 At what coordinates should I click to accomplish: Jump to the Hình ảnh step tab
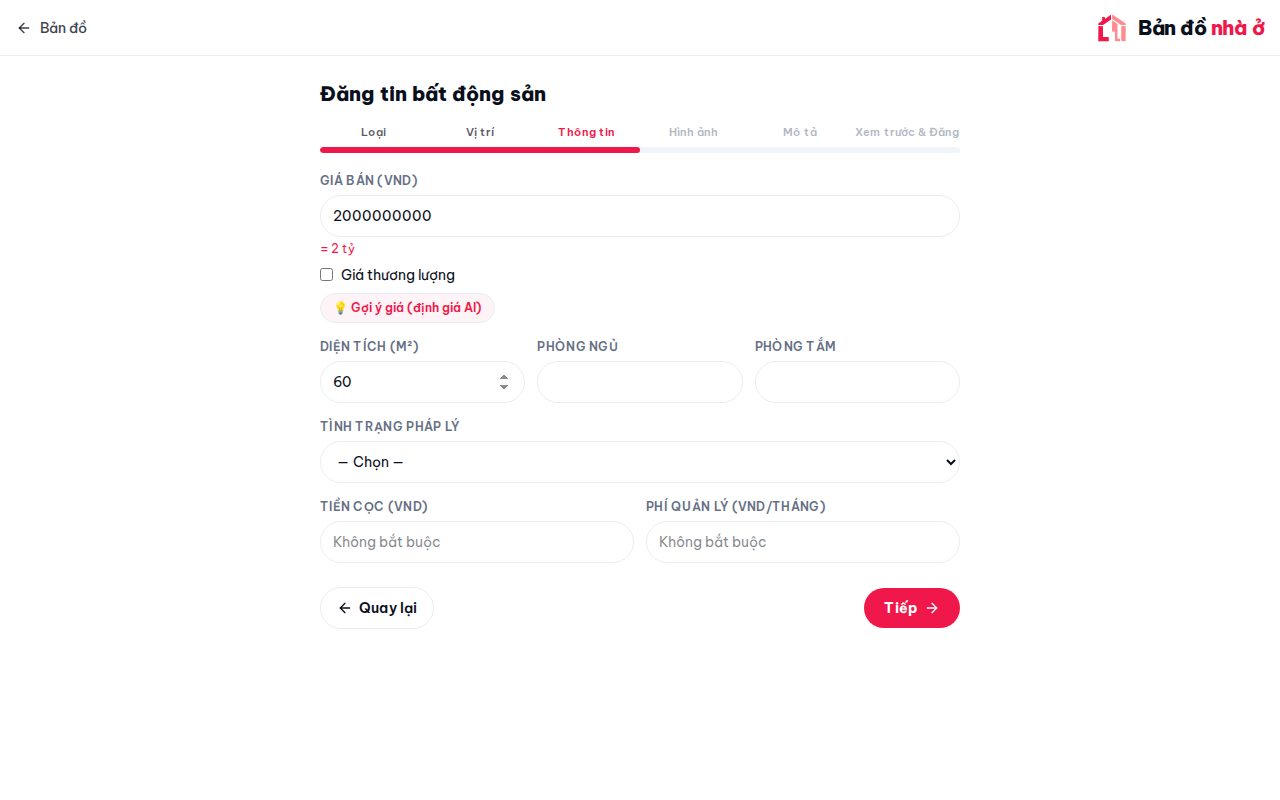(693, 132)
